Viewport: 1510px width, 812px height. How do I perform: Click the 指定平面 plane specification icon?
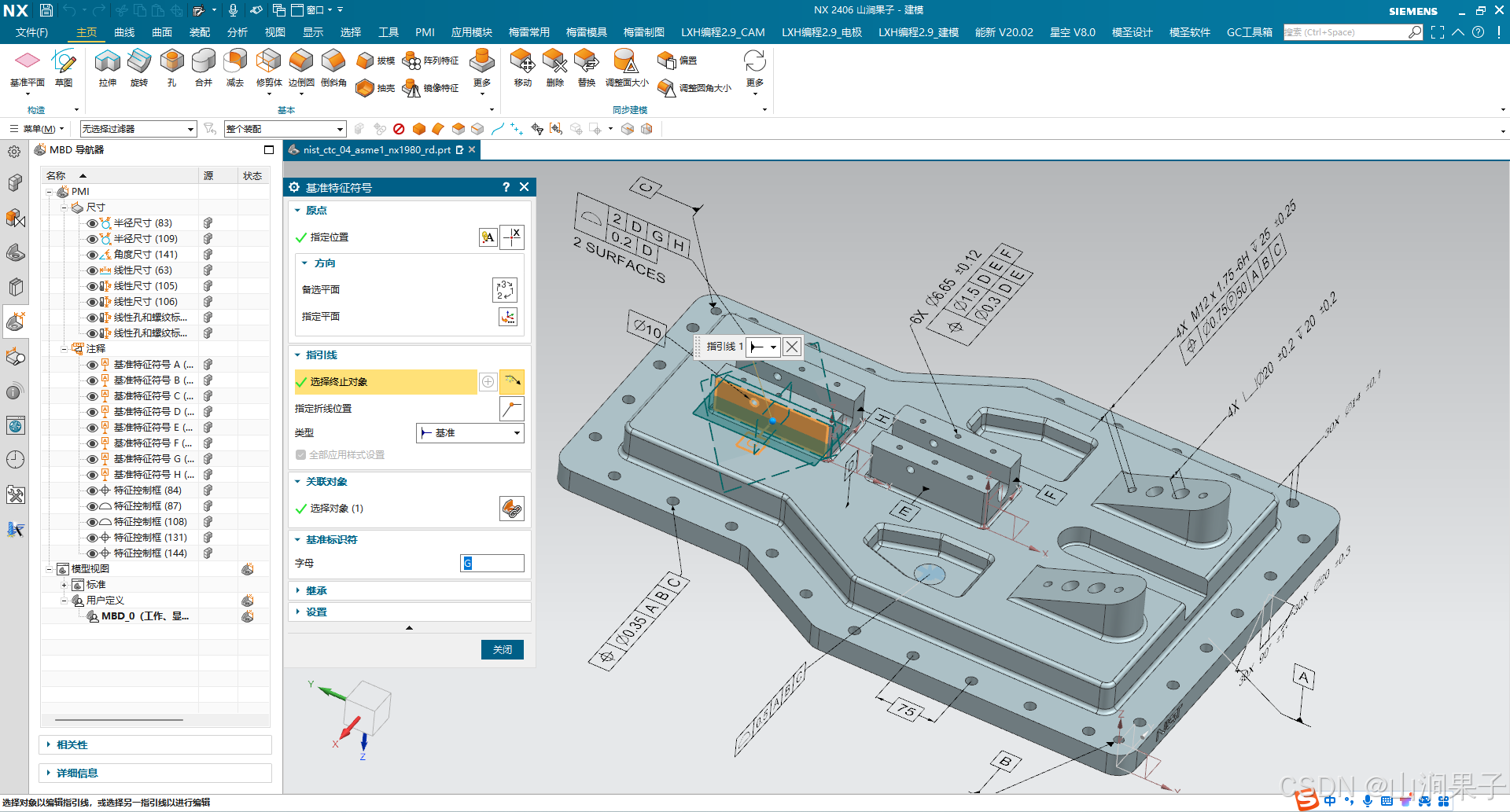point(508,317)
